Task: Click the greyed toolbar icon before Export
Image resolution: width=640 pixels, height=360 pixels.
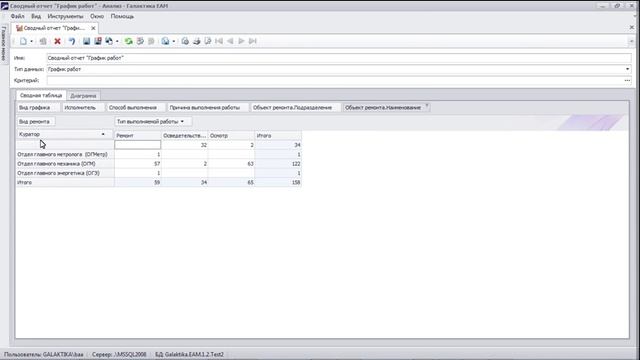Action: point(151,41)
